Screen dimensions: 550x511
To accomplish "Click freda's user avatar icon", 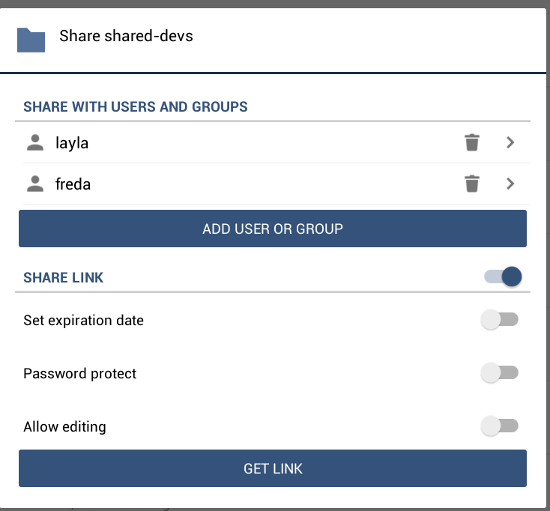I will coord(35,184).
